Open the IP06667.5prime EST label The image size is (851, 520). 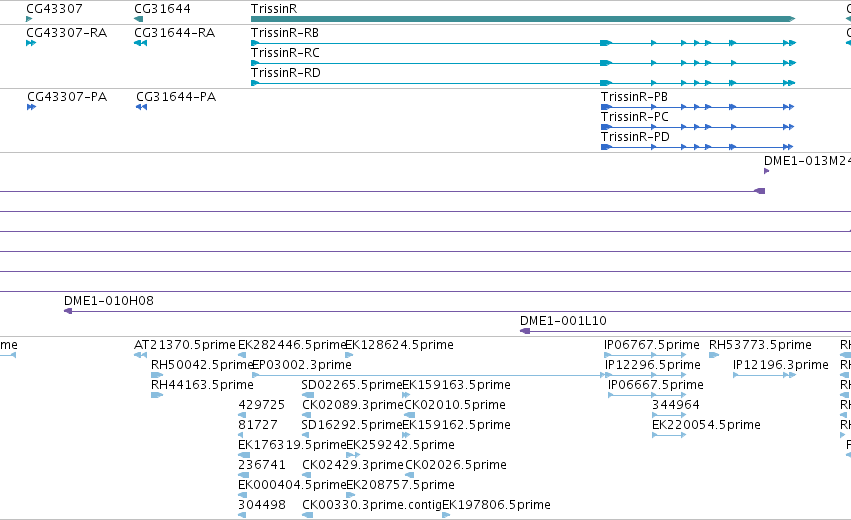tap(656, 385)
